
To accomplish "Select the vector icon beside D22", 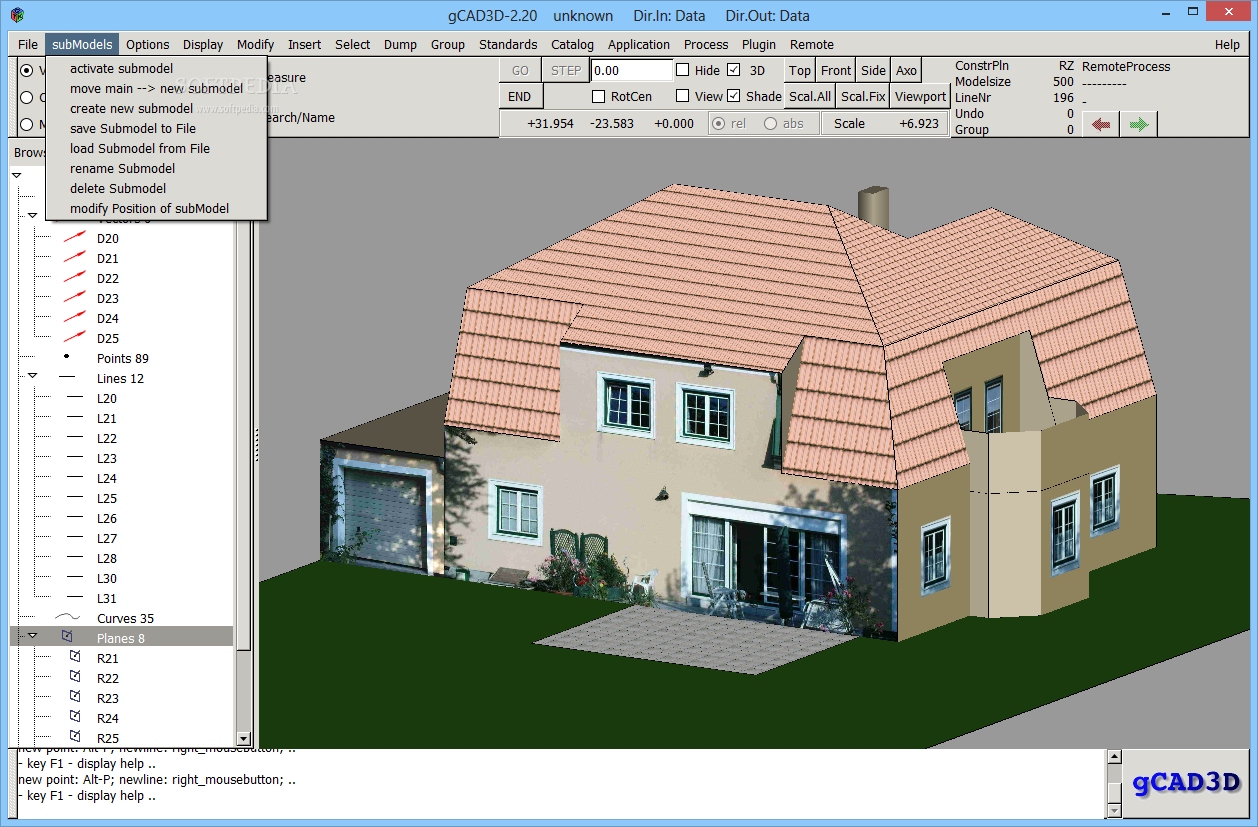I will pos(75,278).
